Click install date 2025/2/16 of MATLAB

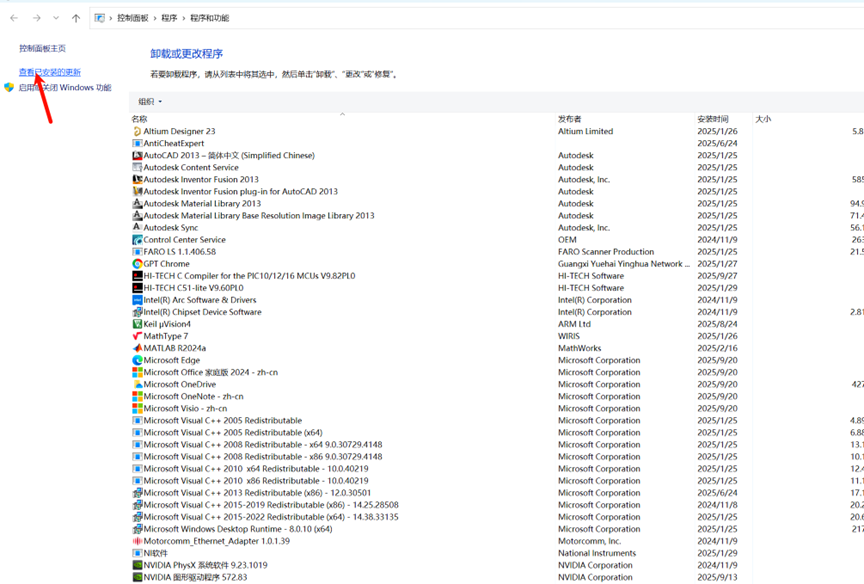pyautogui.click(x=717, y=348)
